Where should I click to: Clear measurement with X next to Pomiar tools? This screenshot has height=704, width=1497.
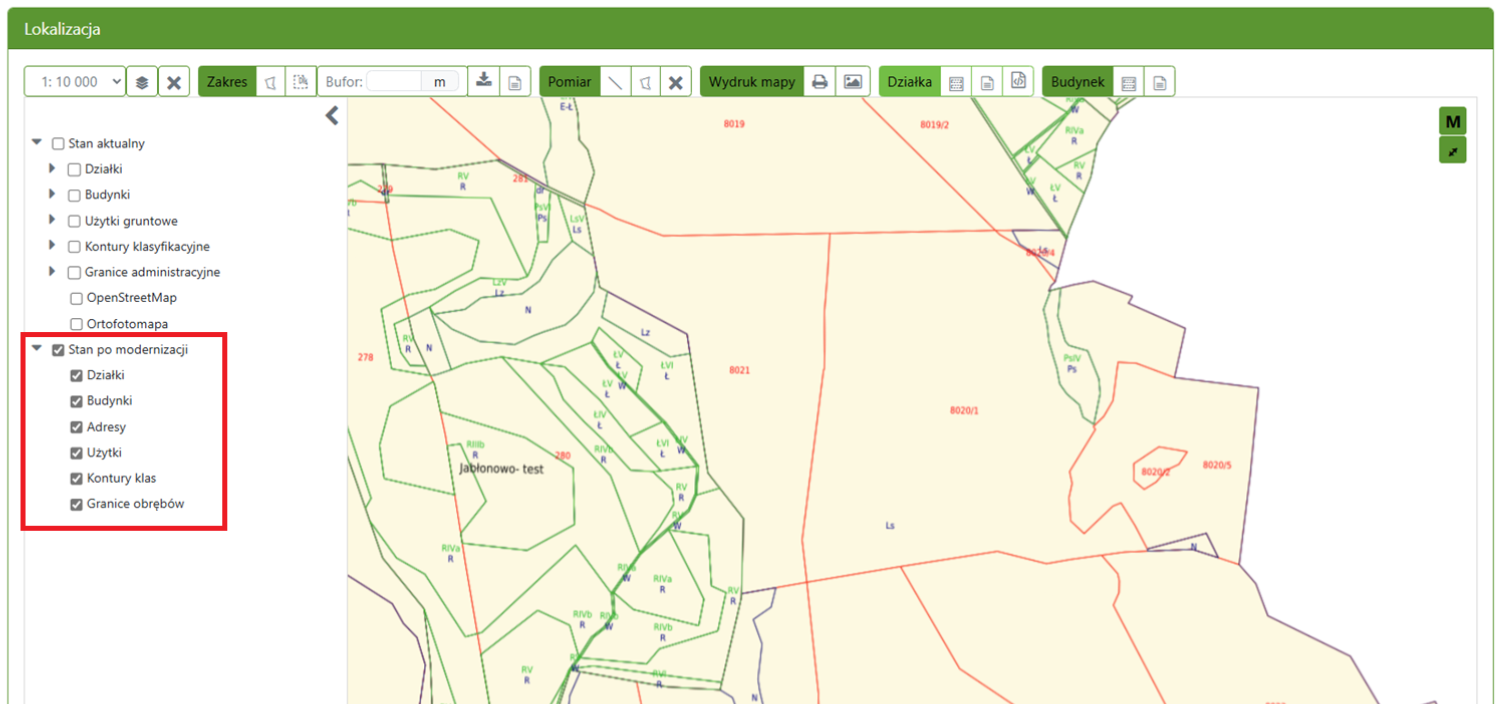click(675, 82)
